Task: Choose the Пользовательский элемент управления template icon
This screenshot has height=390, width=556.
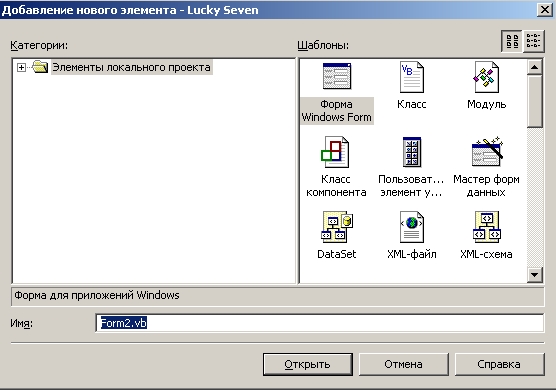Action: click(x=412, y=152)
